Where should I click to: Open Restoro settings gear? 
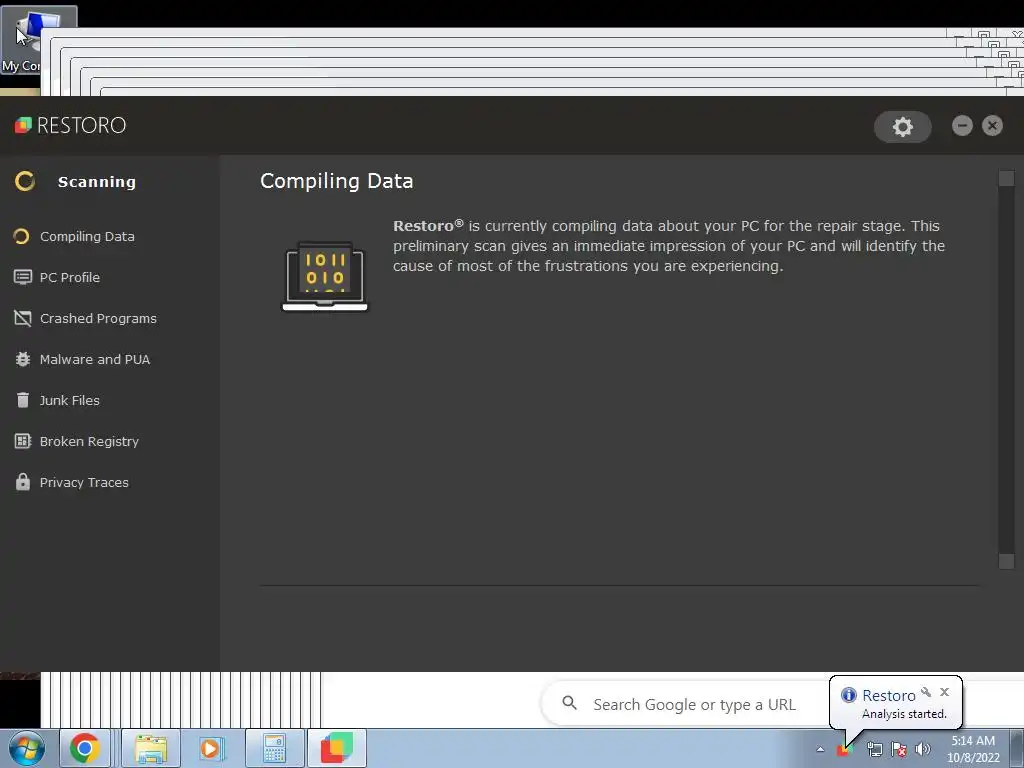pos(903,126)
